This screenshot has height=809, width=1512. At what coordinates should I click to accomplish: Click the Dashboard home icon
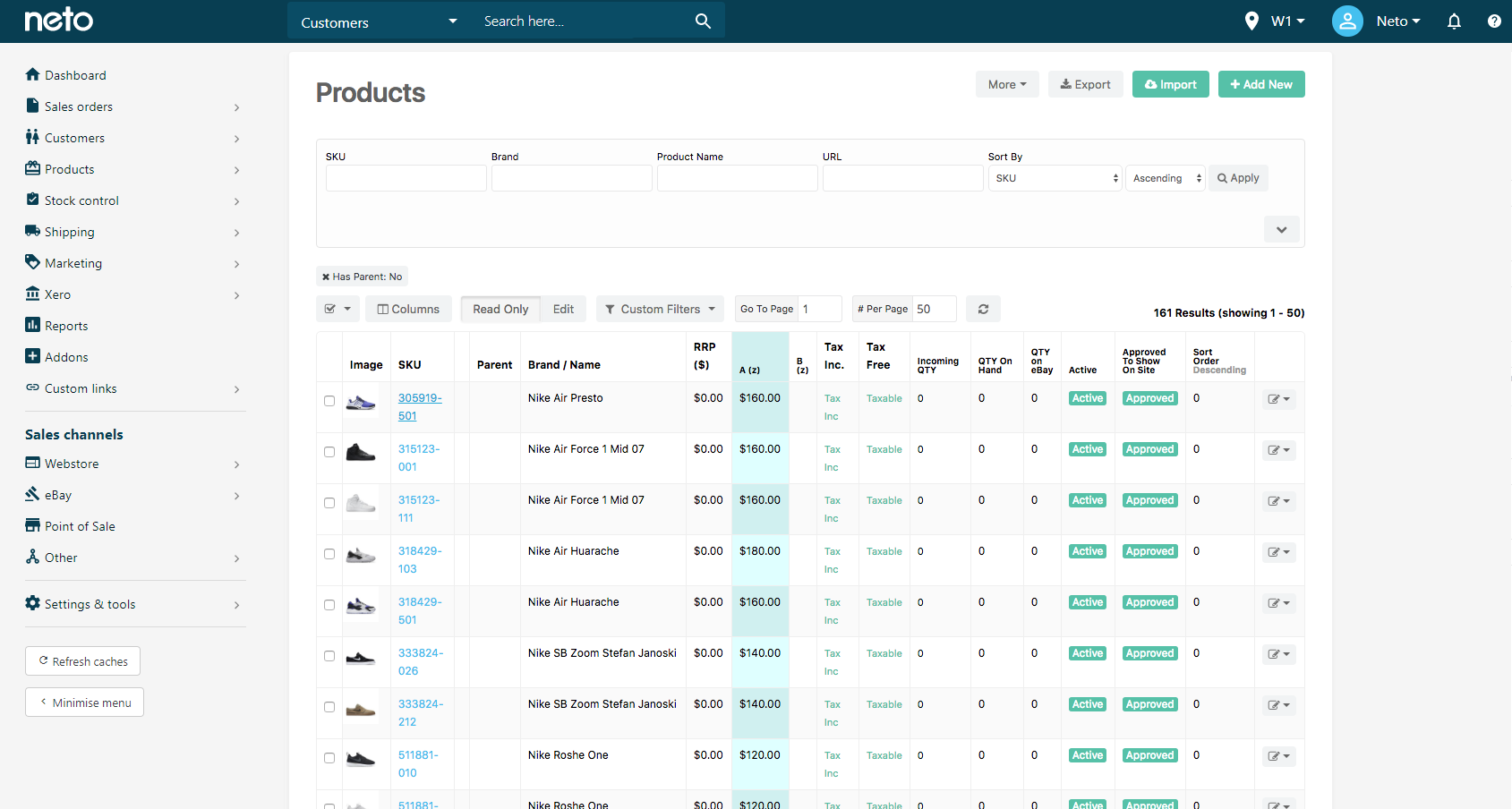coord(33,74)
